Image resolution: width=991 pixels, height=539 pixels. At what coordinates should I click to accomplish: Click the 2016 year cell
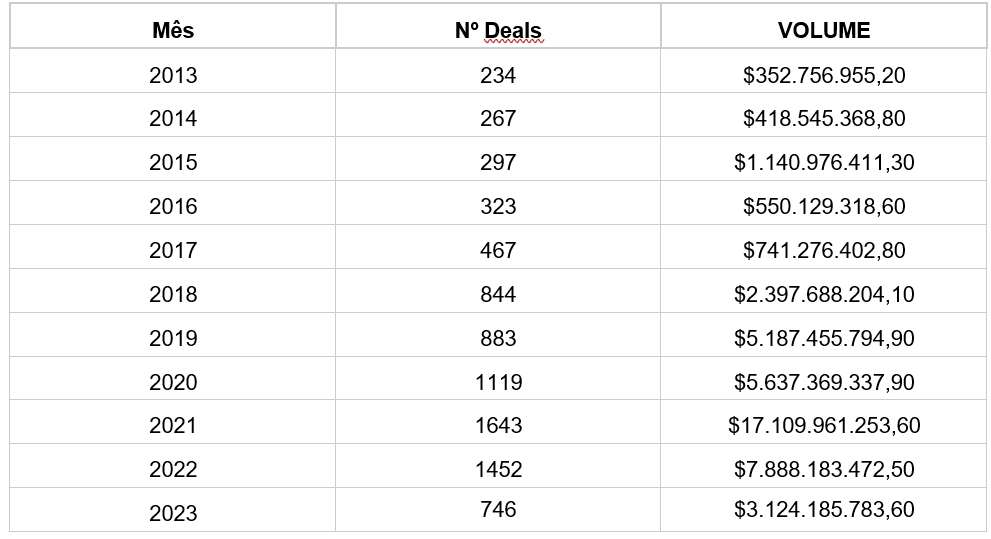pyautogui.click(x=173, y=206)
